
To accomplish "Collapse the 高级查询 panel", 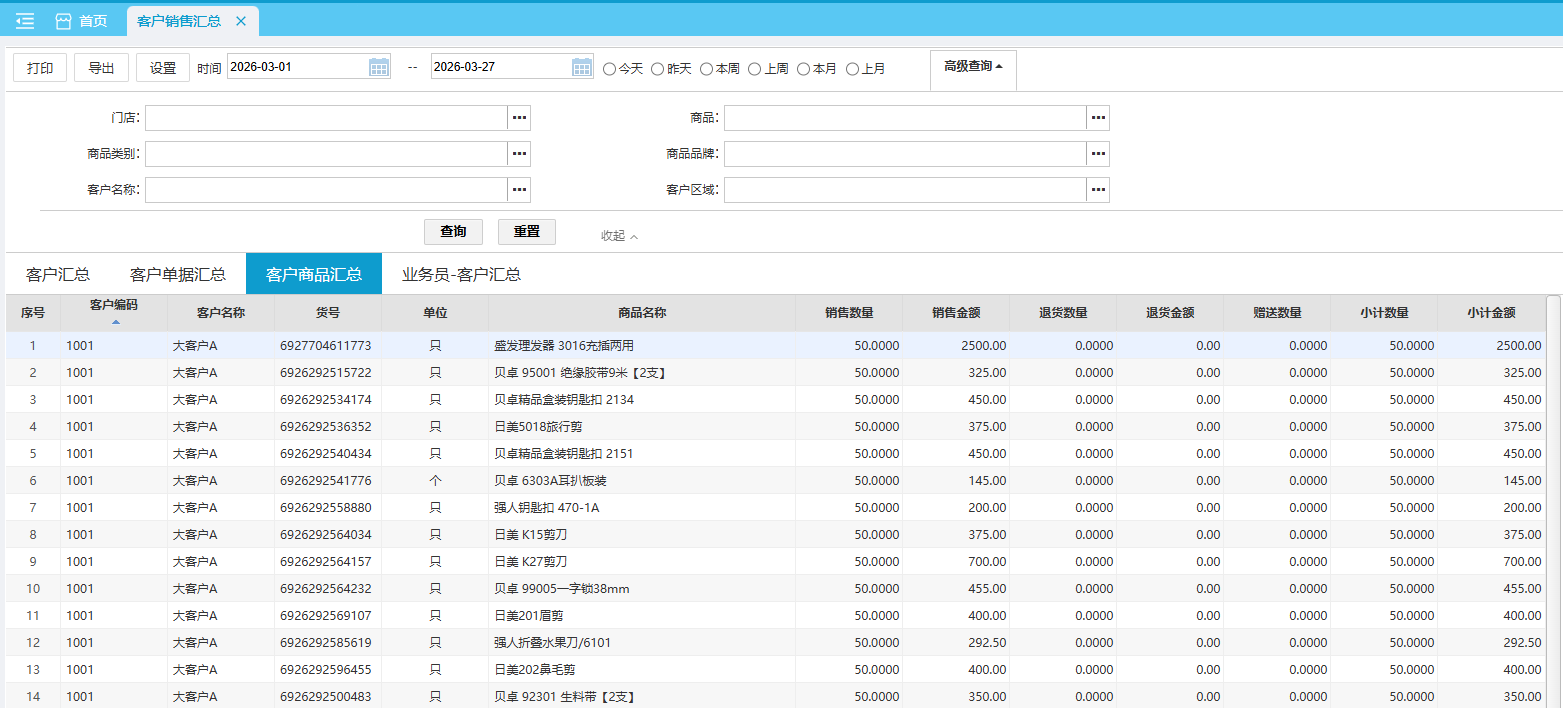I will 973,67.
